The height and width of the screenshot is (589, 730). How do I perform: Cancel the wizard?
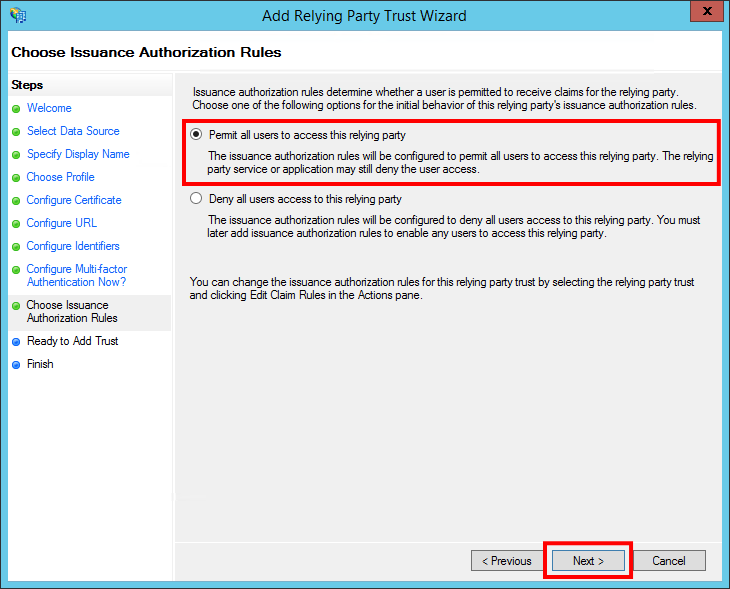669,561
